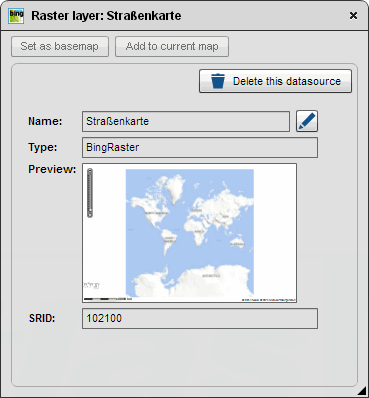The height and width of the screenshot is (398, 369).
Task: Click Add to current map button
Action: (172, 46)
